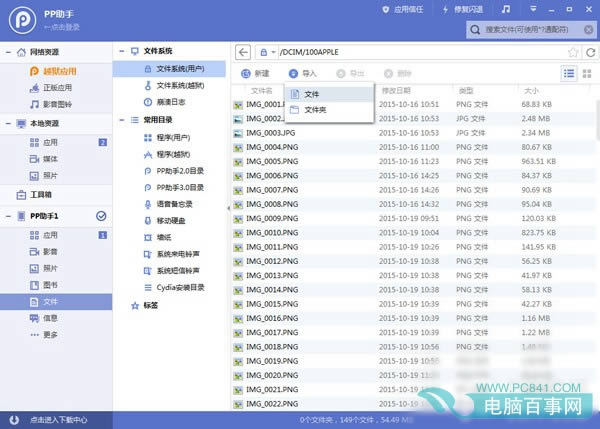Select device 文件 section
600x429 pixels.
click(x=56, y=302)
